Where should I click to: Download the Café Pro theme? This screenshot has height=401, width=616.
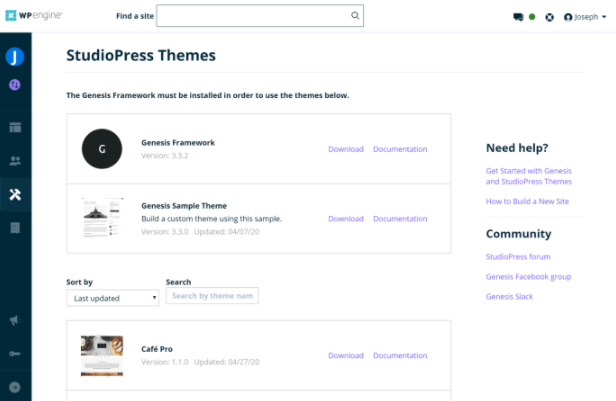click(346, 355)
